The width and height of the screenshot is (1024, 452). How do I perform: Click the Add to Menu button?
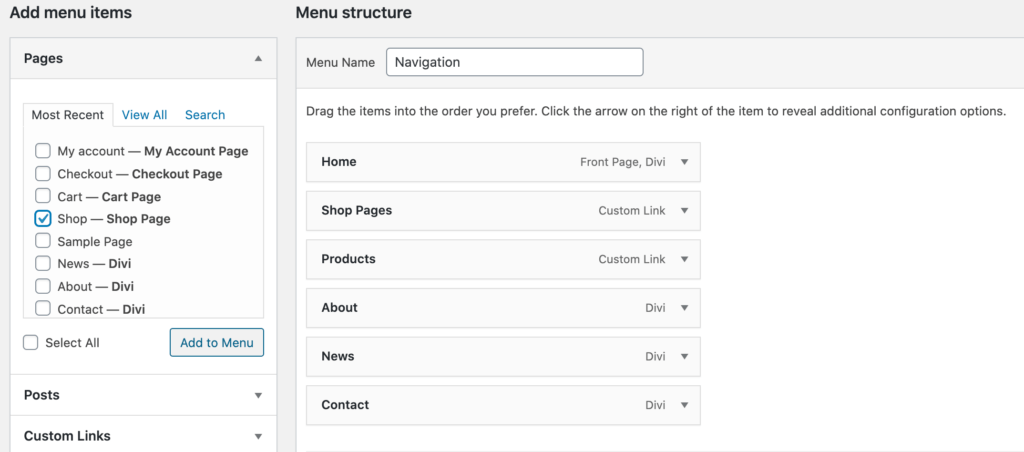tap(217, 342)
